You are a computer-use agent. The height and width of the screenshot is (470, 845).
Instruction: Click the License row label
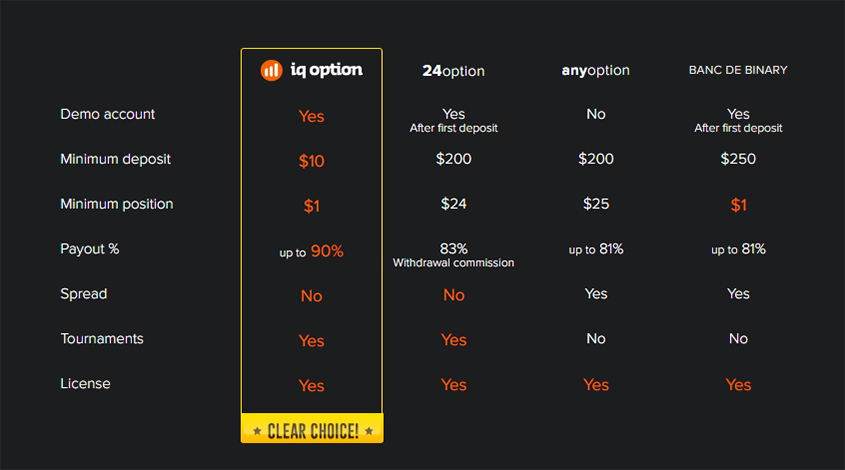pyautogui.click(x=85, y=383)
